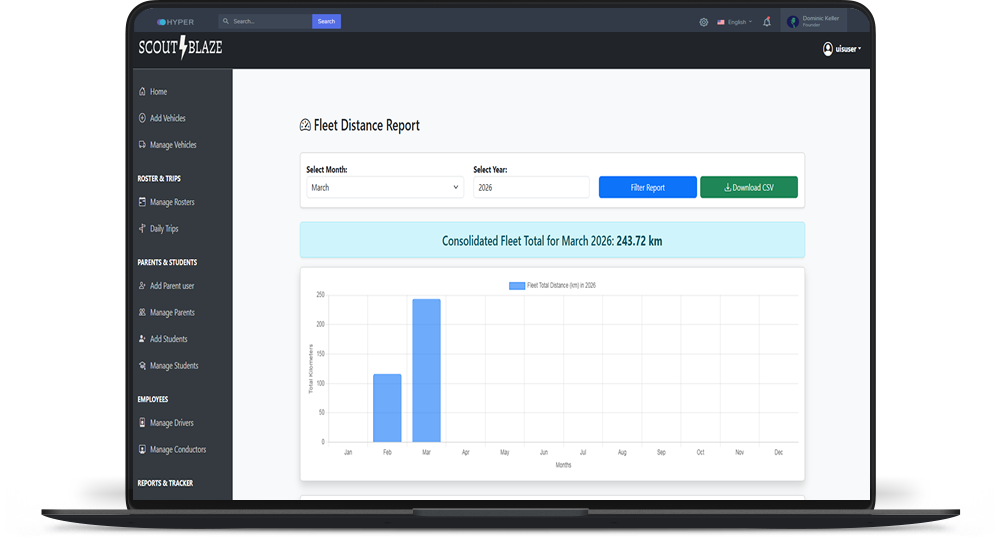Click the Manage Rosters calendar icon
Viewport: 1000px width, 539px height.
point(142,202)
